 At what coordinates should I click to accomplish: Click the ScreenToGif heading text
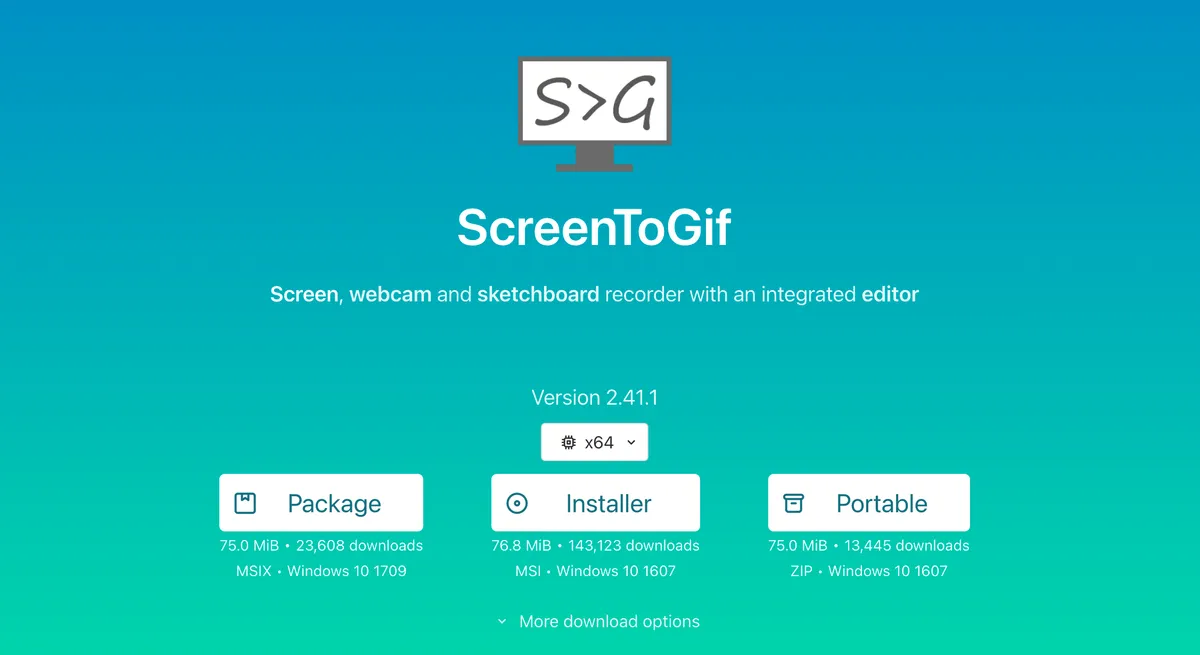pos(595,228)
